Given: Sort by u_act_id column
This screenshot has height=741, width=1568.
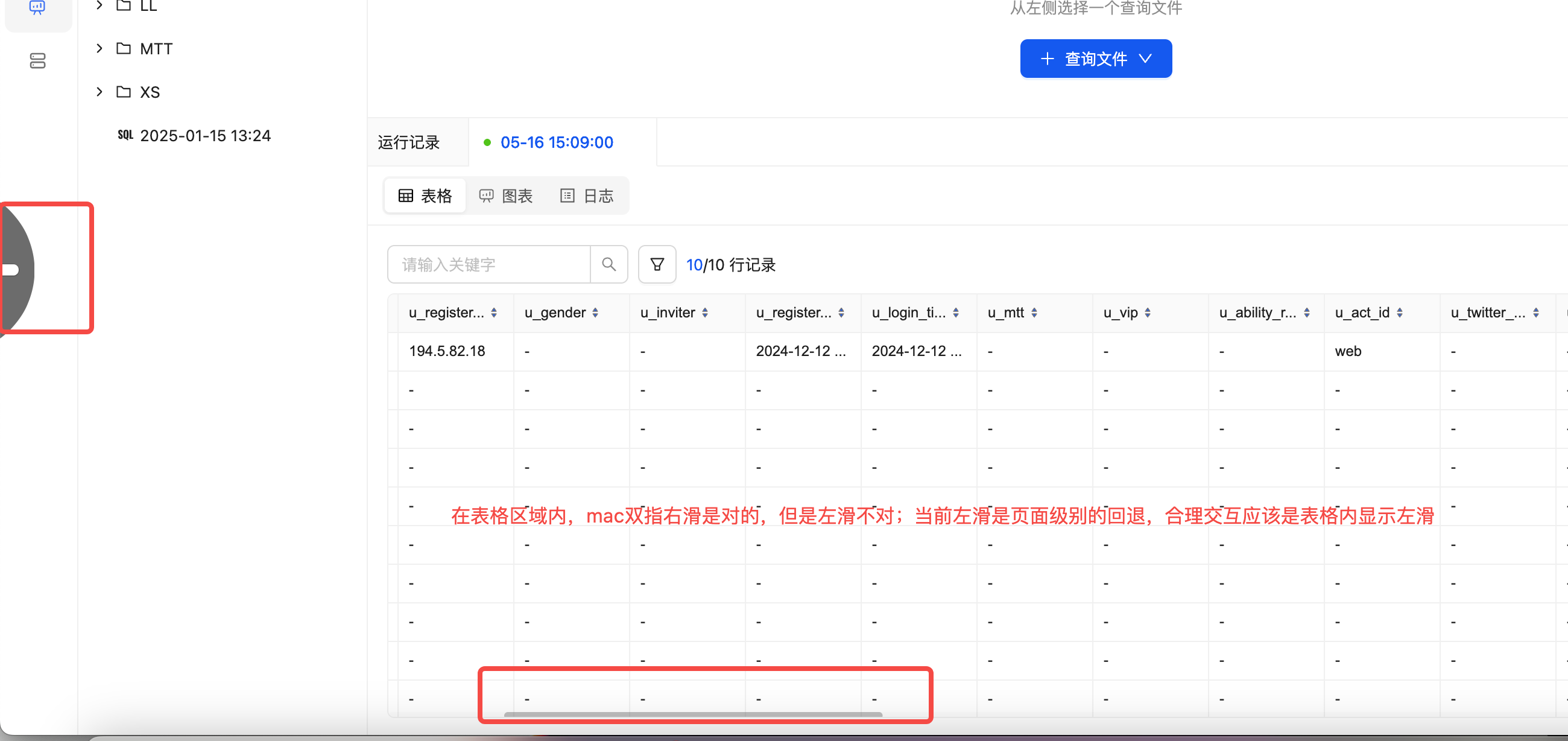Looking at the screenshot, I should (x=1399, y=313).
